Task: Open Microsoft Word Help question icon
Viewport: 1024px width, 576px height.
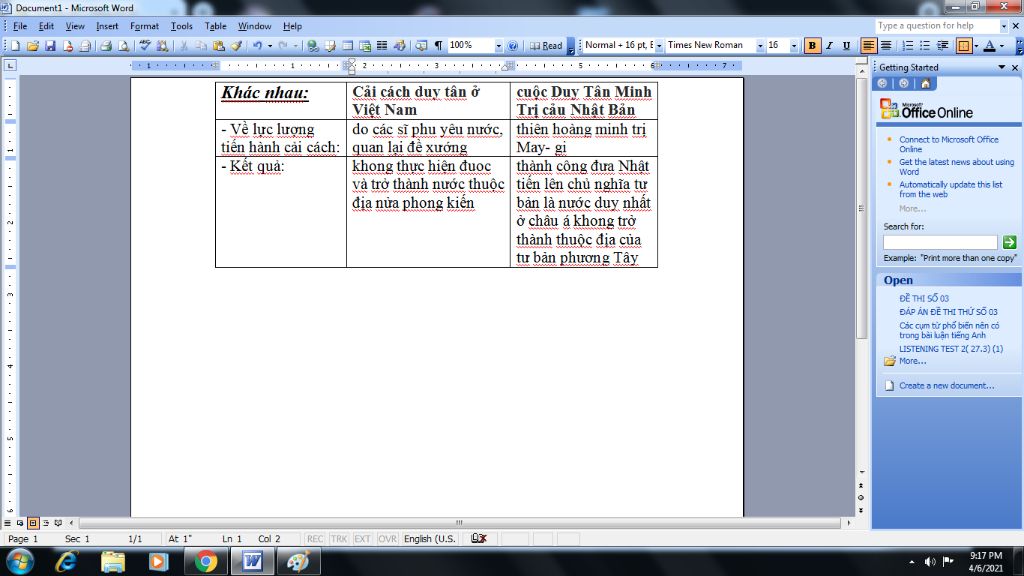Action: pyautogui.click(x=513, y=46)
